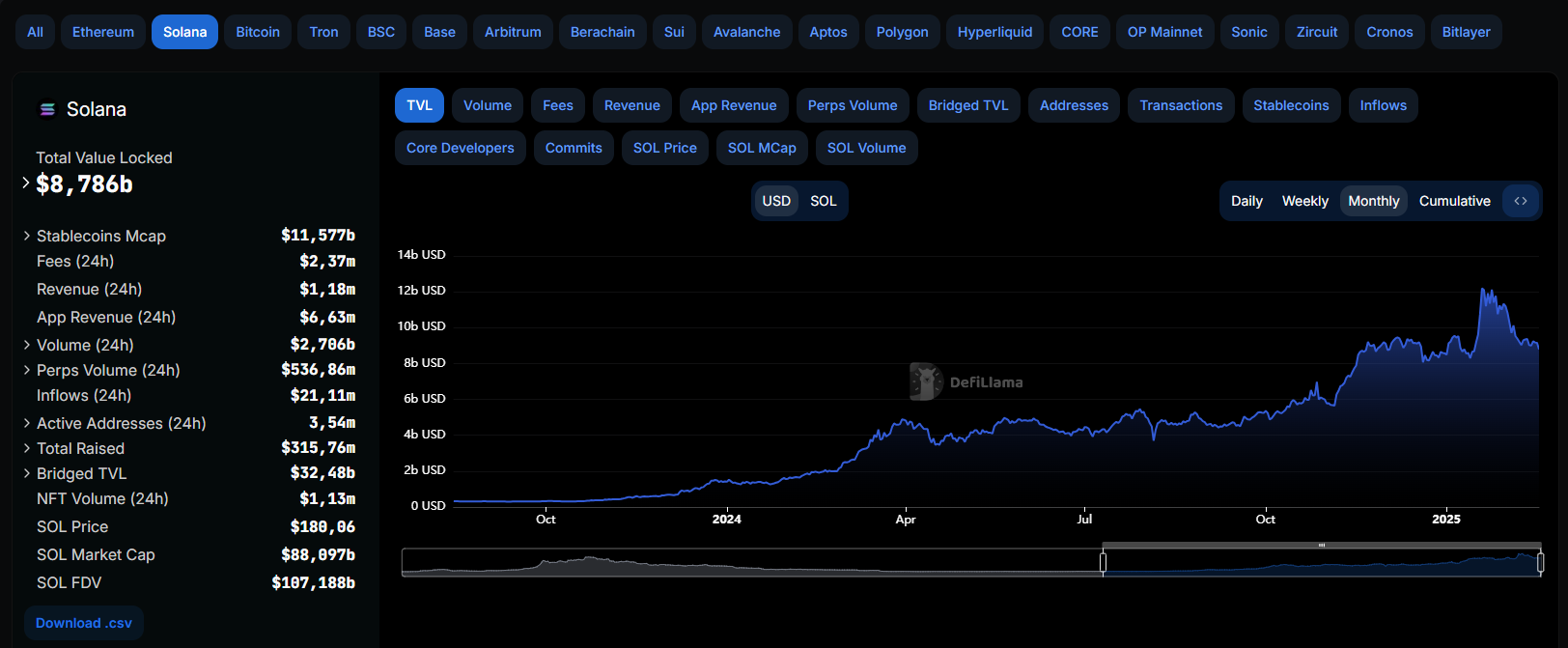Screen dimensions: 1568x648
Task: Toggle the Stablecoins chart metric
Action: click(1291, 105)
